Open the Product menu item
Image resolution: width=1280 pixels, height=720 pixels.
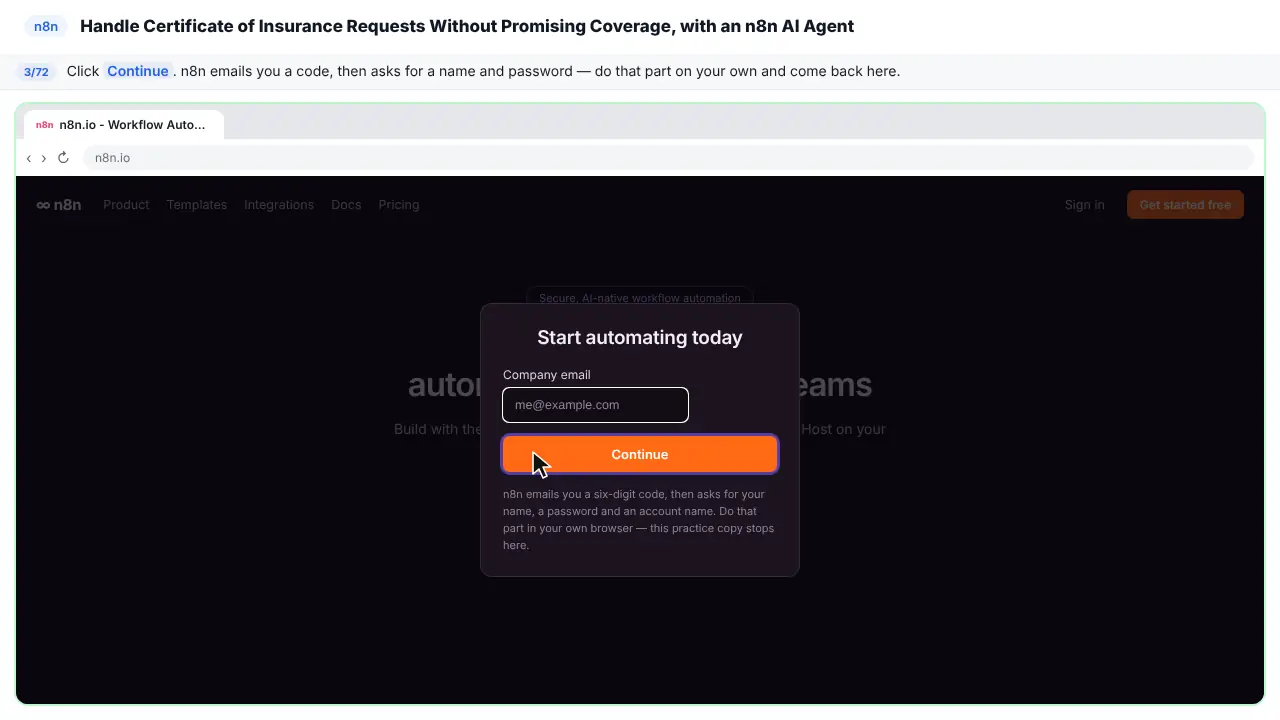click(126, 205)
